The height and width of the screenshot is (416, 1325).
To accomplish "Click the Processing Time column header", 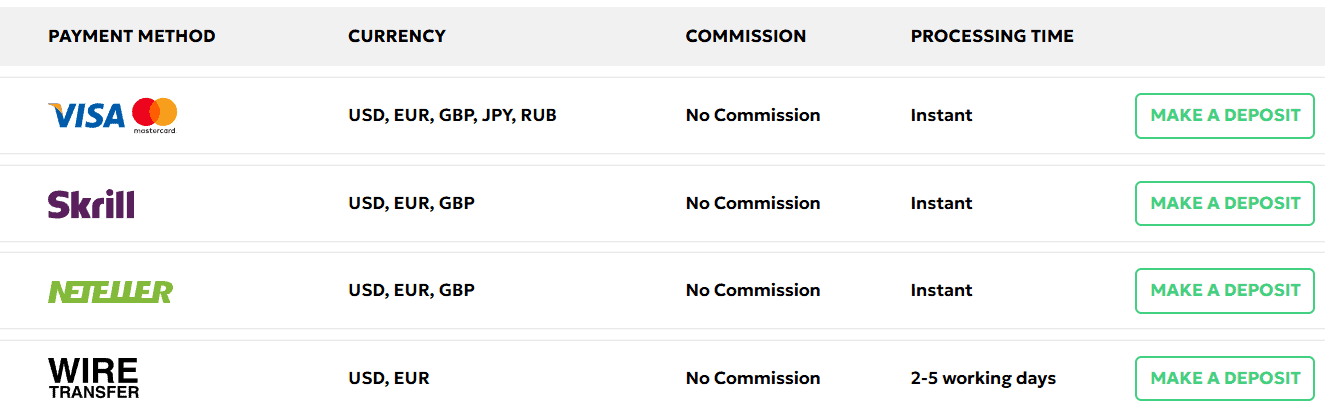I will tap(992, 36).
